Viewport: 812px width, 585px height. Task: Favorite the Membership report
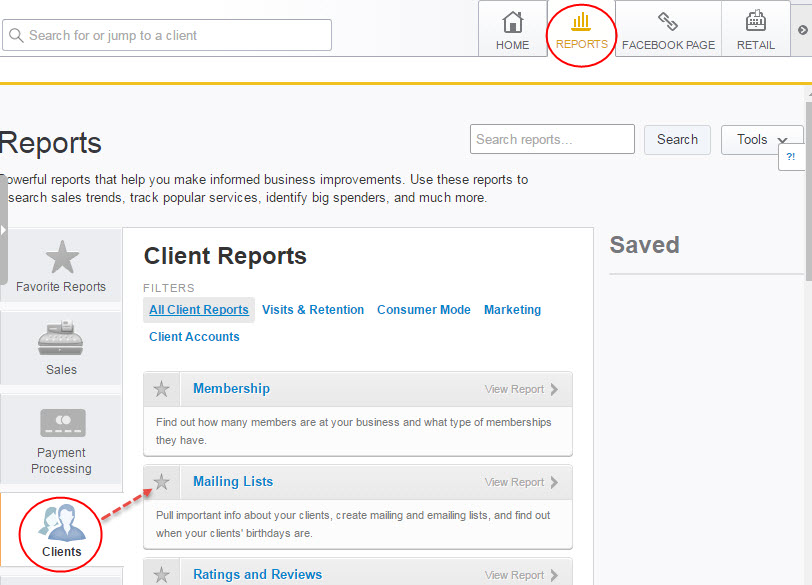(162, 388)
